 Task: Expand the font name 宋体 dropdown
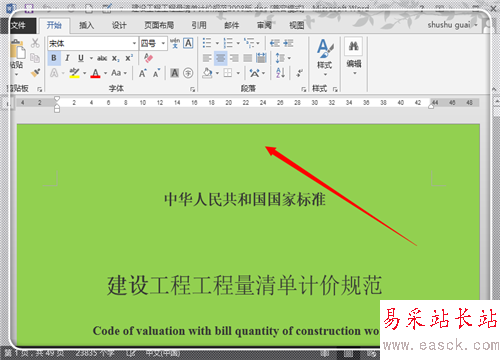point(134,43)
